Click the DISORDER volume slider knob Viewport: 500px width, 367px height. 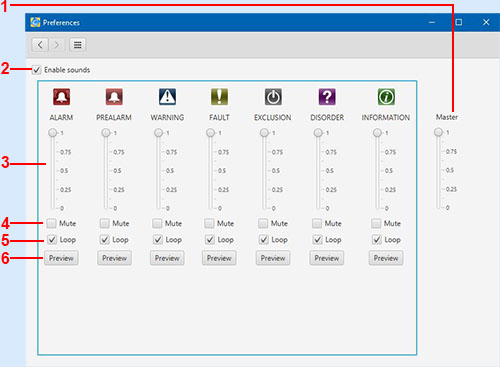[x=318, y=133]
